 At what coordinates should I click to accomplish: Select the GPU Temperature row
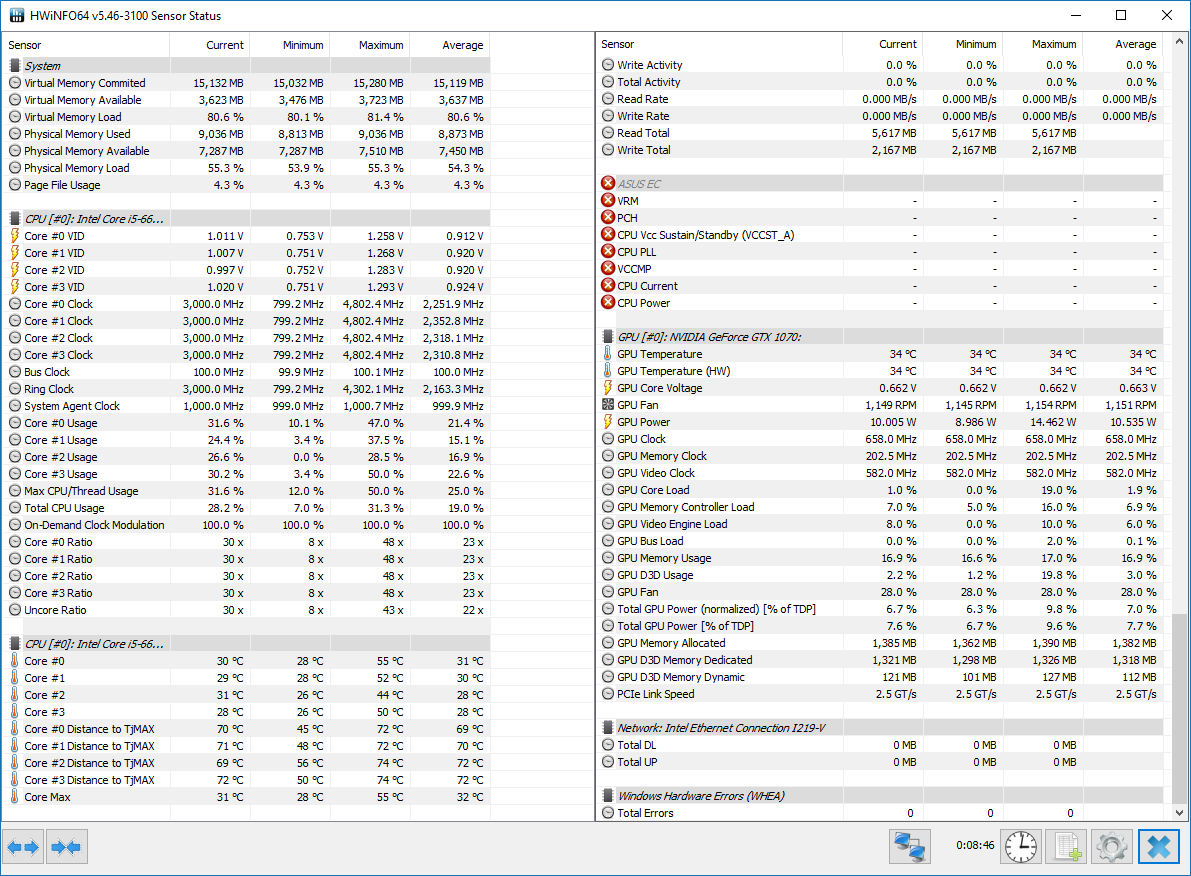pos(660,354)
